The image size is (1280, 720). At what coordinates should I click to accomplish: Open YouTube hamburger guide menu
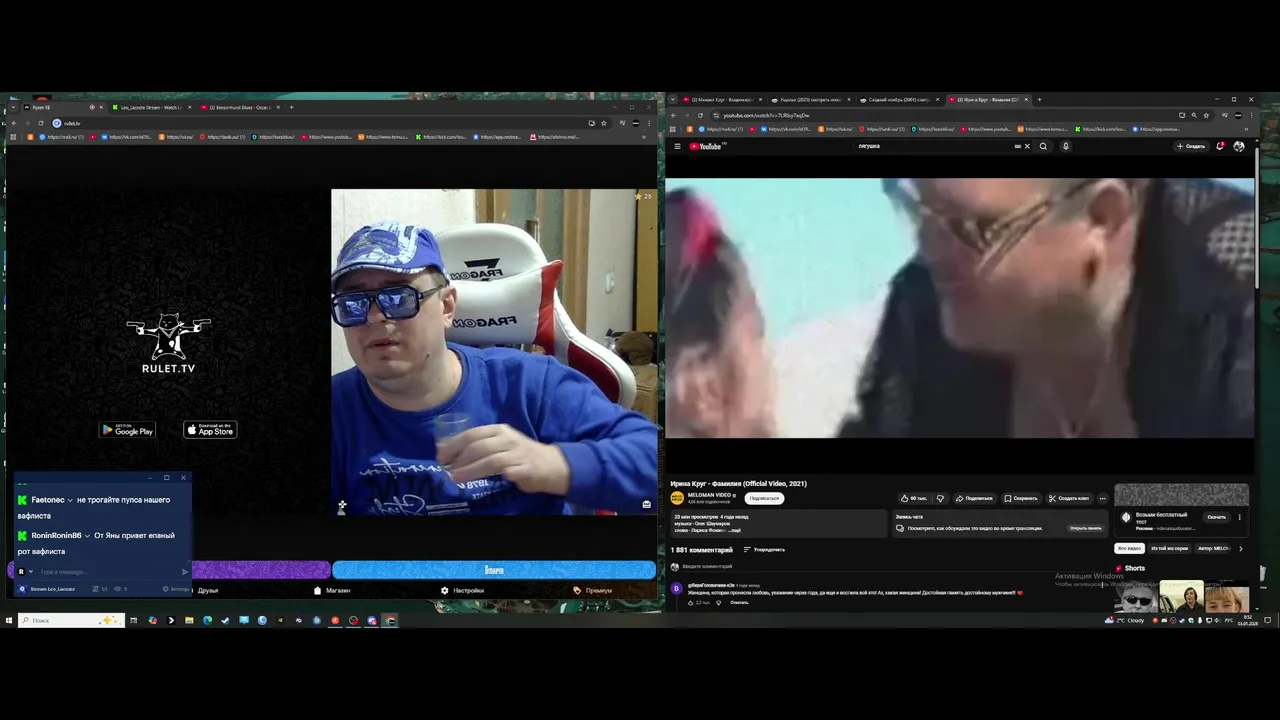click(x=677, y=146)
